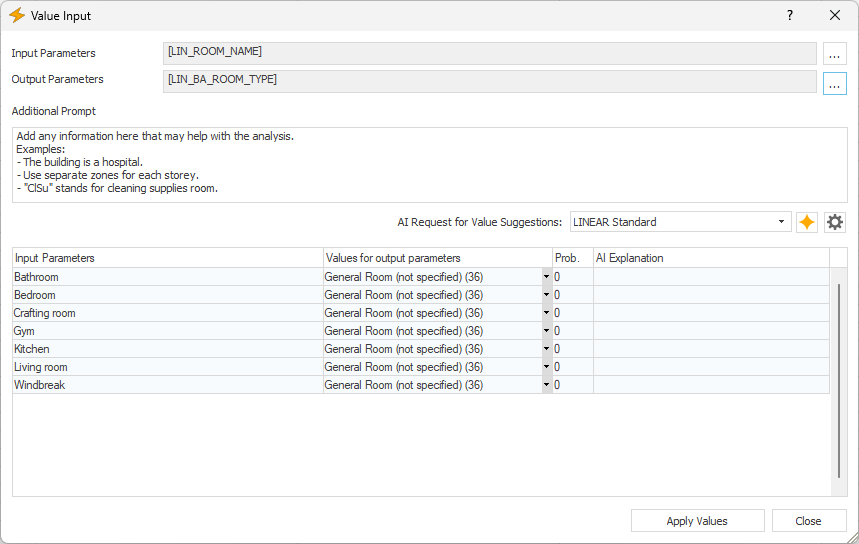Image resolution: width=859 pixels, height=544 pixels.
Task: Click the Prob. column header
Action: coord(572,258)
